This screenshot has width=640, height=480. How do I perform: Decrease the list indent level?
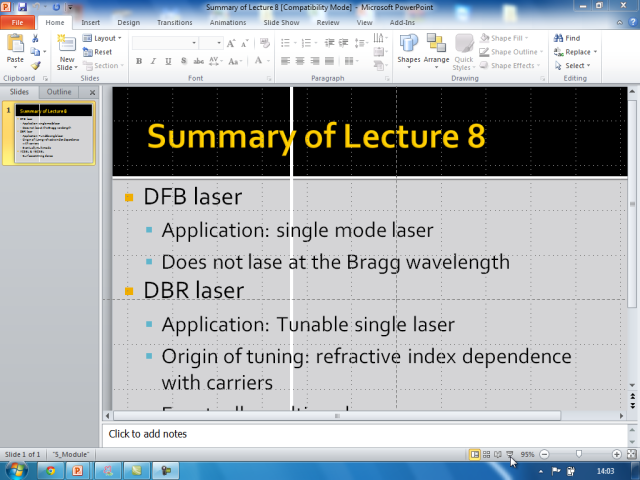click(329, 43)
